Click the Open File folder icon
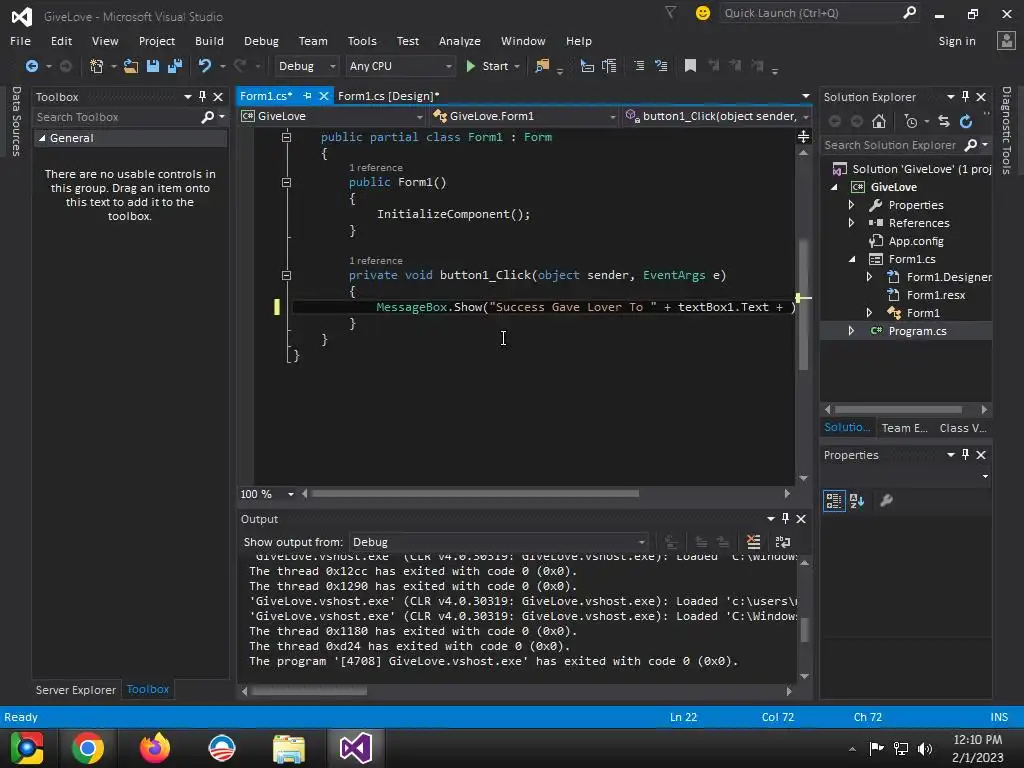The height and width of the screenshot is (768, 1024). pyautogui.click(x=131, y=66)
